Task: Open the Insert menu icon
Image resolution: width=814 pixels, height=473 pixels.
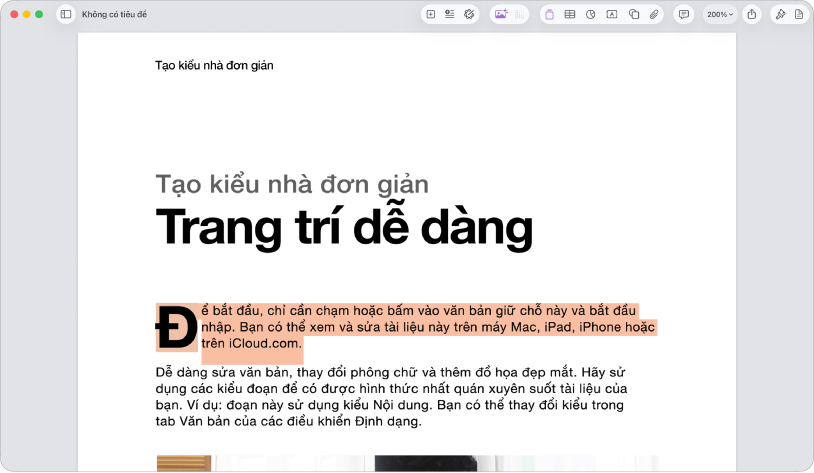Action: (450, 15)
